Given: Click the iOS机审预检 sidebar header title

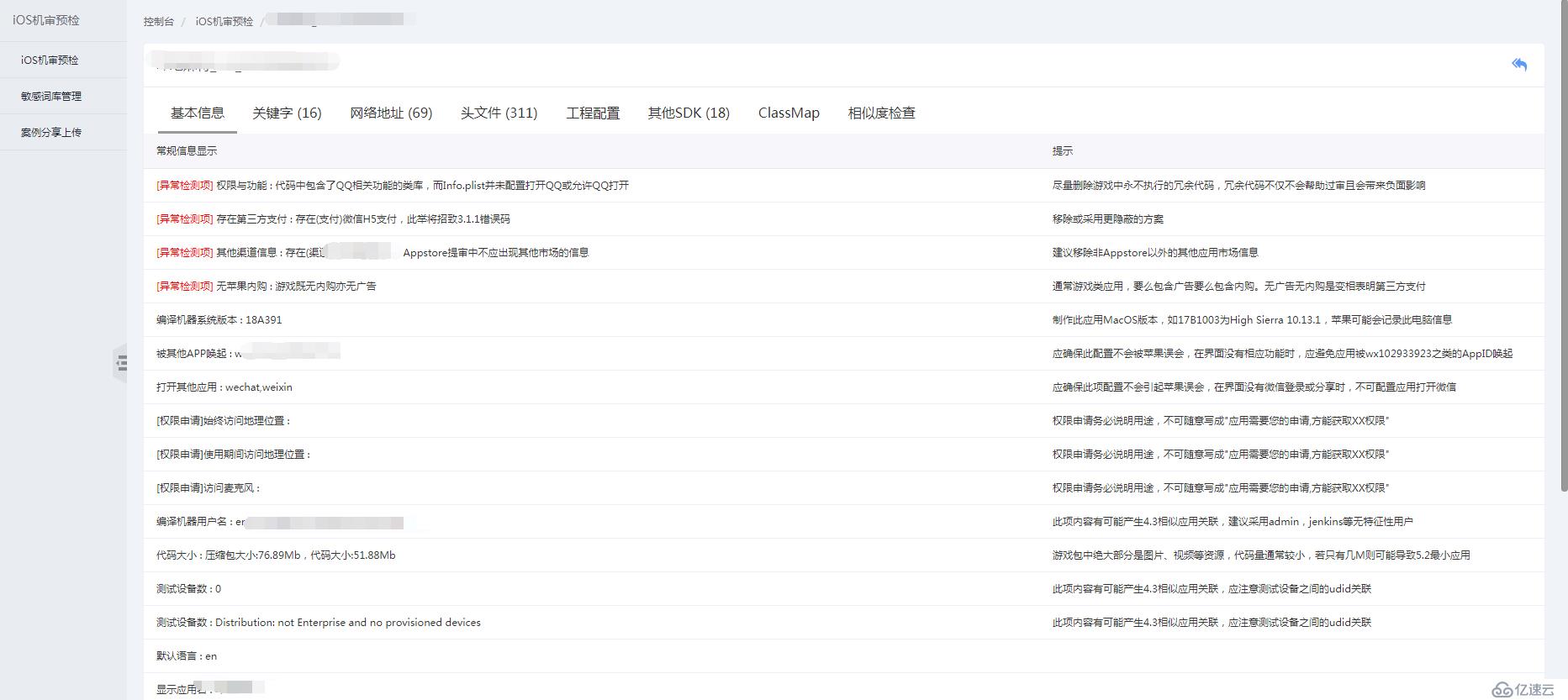Looking at the screenshot, I should (46, 20).
